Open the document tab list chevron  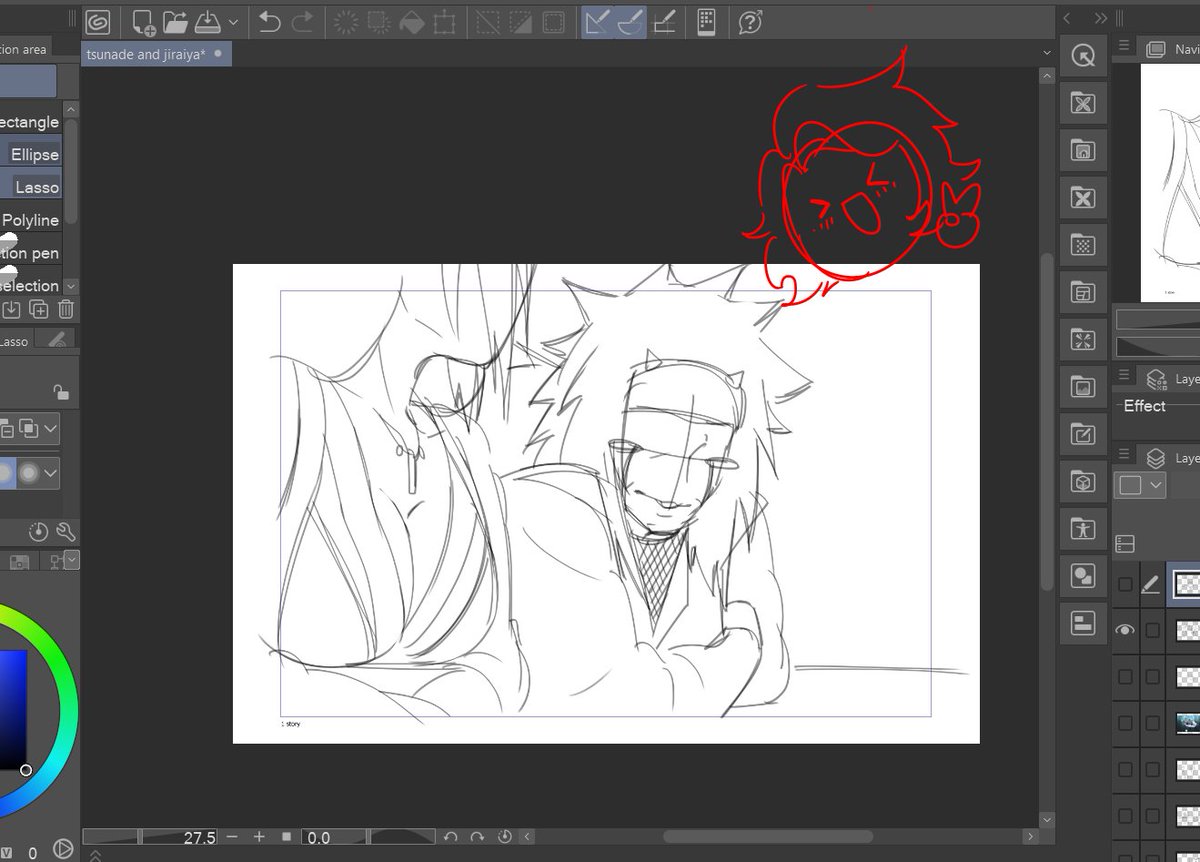(x=1046, y=51)
